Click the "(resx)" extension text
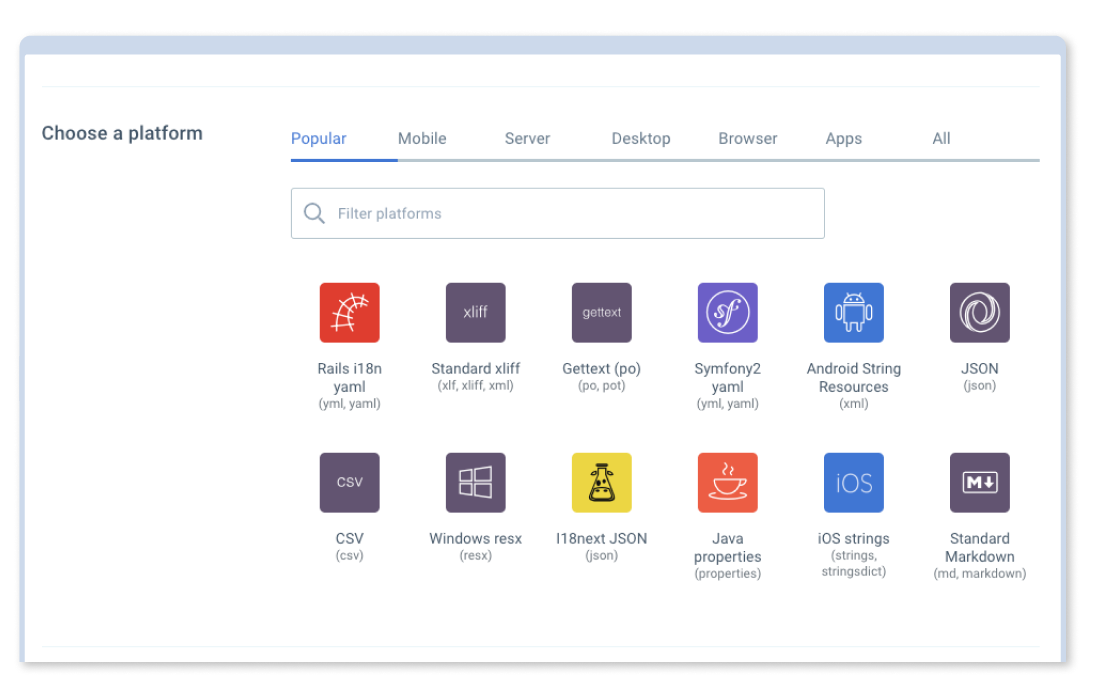Viewport: 1097px width, 676px height. 476,556
